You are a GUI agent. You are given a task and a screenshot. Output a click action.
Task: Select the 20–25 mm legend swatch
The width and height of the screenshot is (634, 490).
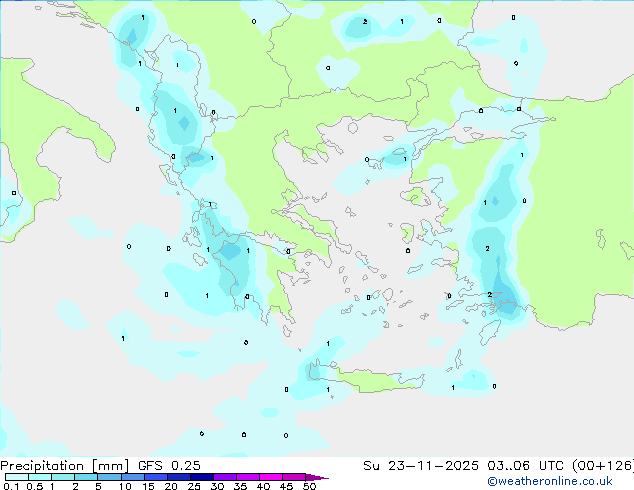(178, 477)
